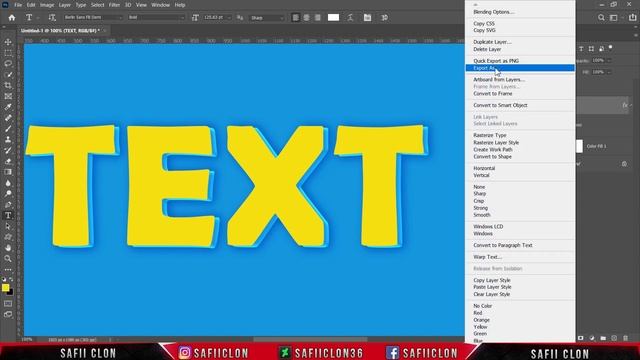Click the yellow foreground color swatch
The height and width of the screenshot is (360, 640).
(x=5, y=288)
